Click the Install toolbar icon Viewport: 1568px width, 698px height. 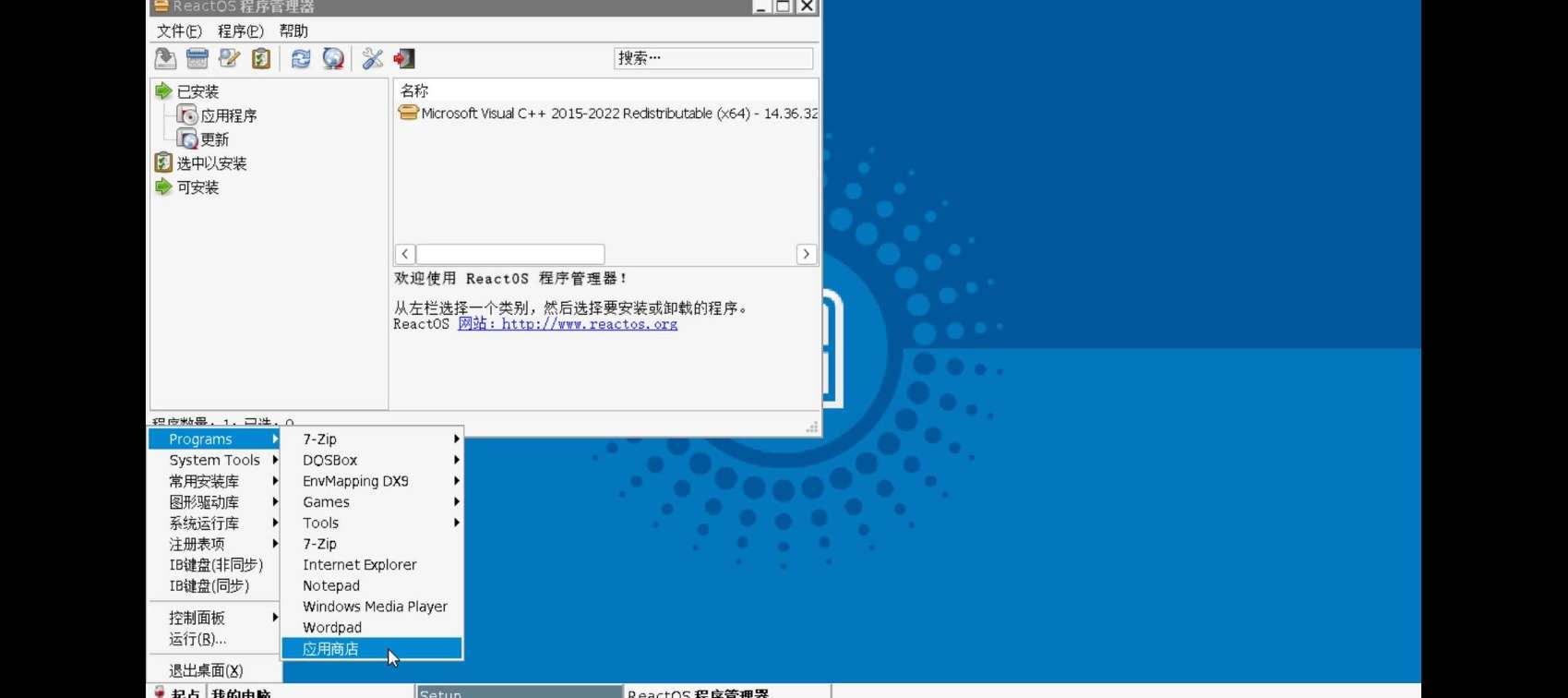[165, 59]
